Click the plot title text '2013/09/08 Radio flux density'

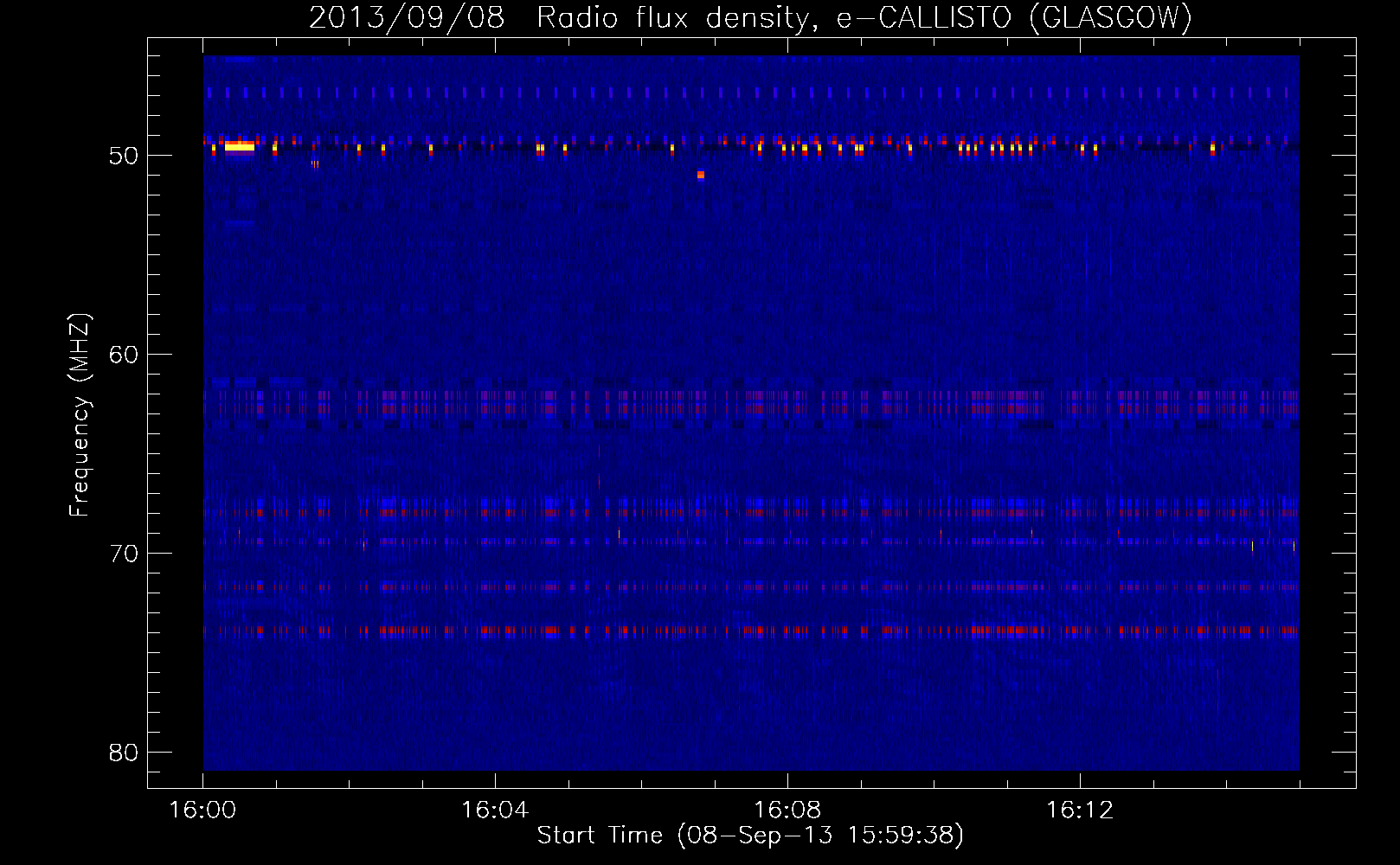tap(561, 18)
